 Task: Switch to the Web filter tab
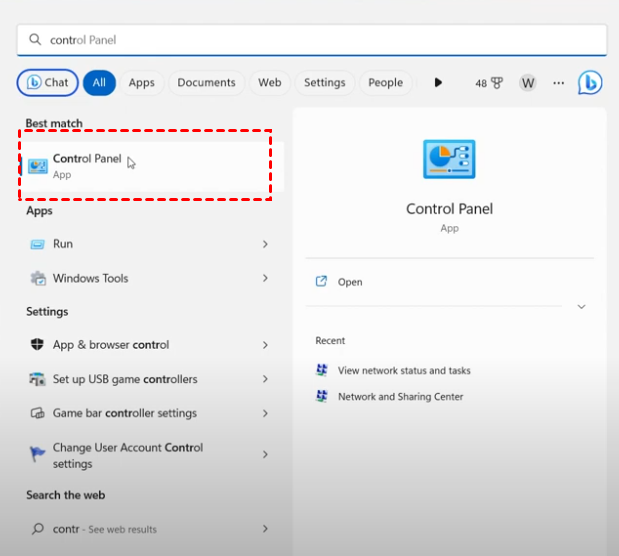pyautogui.click(x=270, y=83)
